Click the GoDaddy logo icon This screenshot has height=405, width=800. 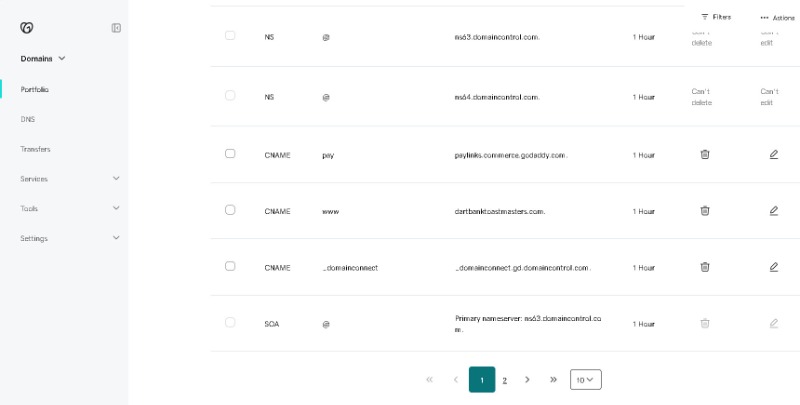pos(27,28)
